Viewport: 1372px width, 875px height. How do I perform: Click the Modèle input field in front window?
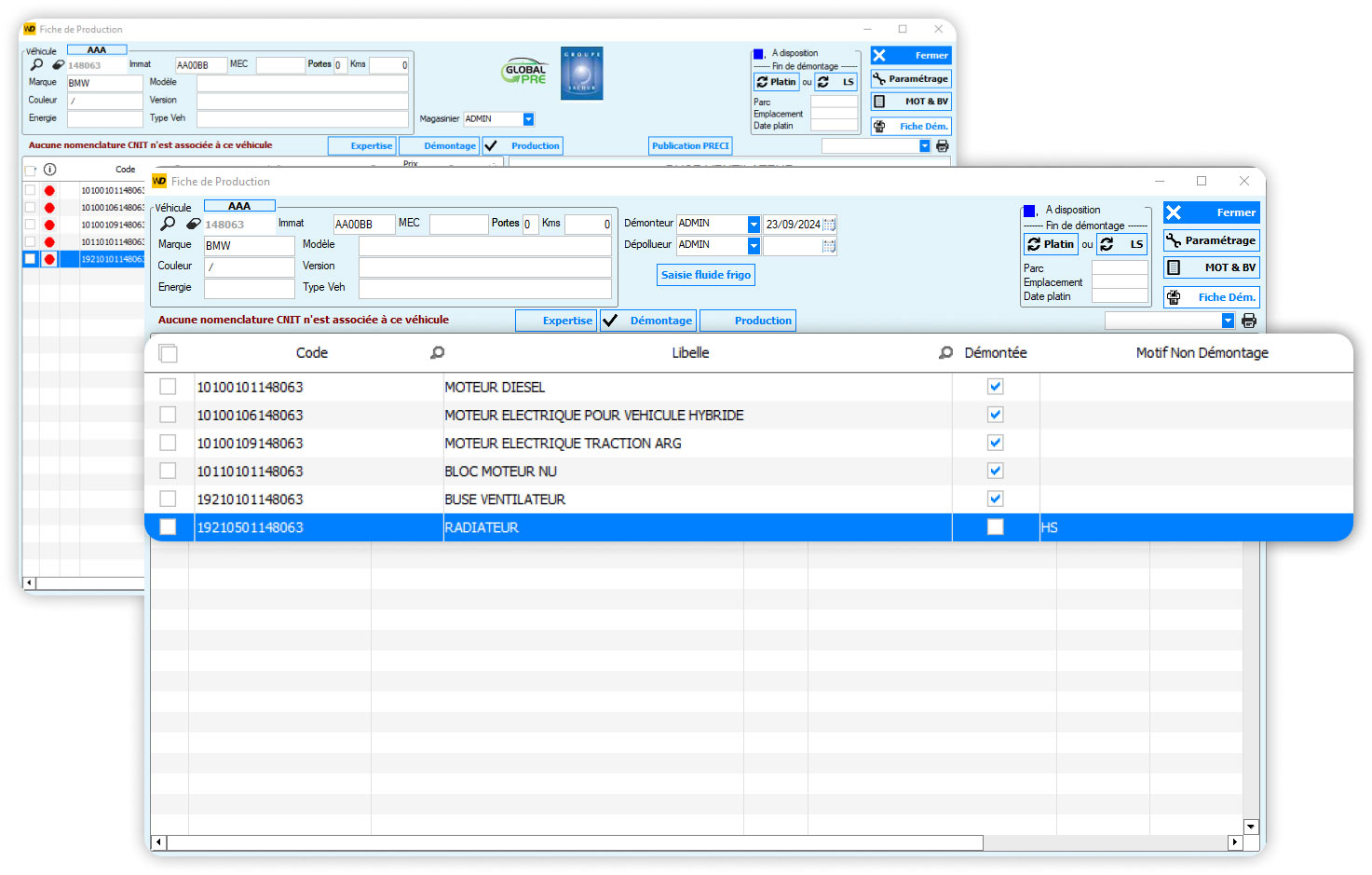485,246
